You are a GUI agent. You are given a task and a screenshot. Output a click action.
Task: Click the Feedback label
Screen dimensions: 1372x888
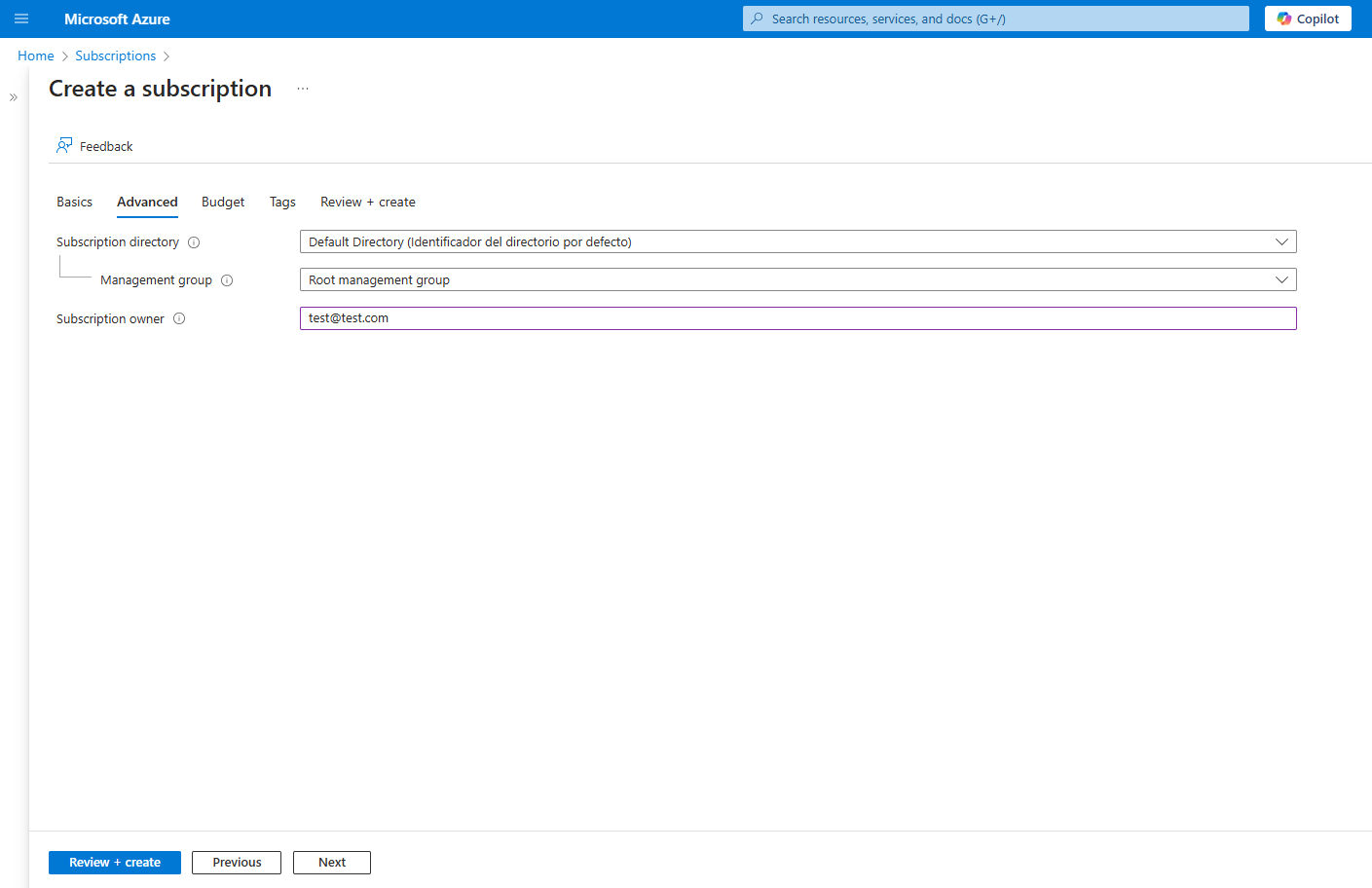coord(106,146)
